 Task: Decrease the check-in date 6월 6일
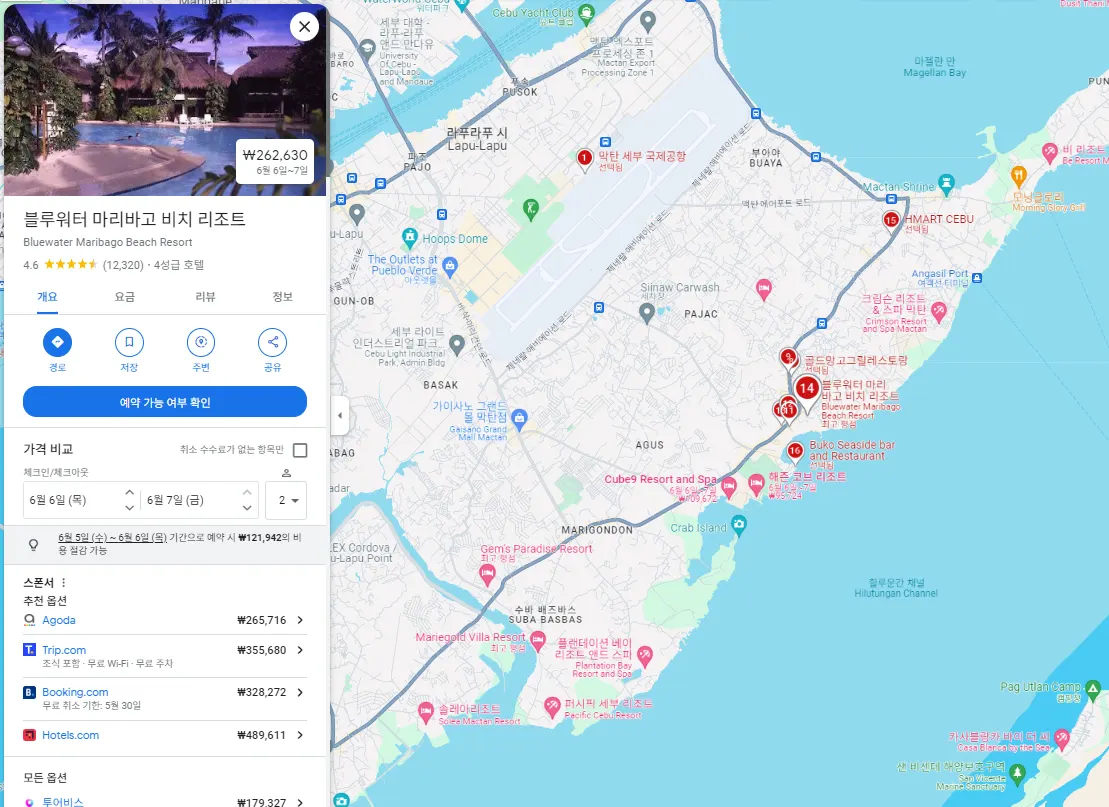click(x=129, y=508)
